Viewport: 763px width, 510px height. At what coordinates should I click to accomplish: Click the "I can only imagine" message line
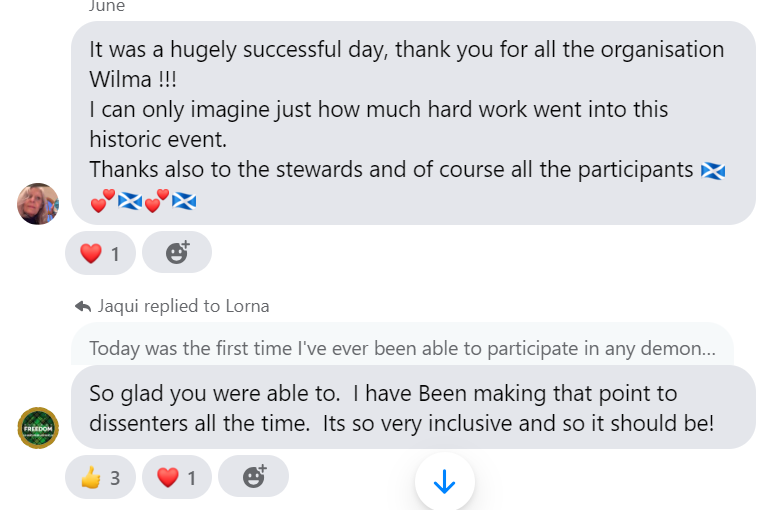tap(378, 109)
